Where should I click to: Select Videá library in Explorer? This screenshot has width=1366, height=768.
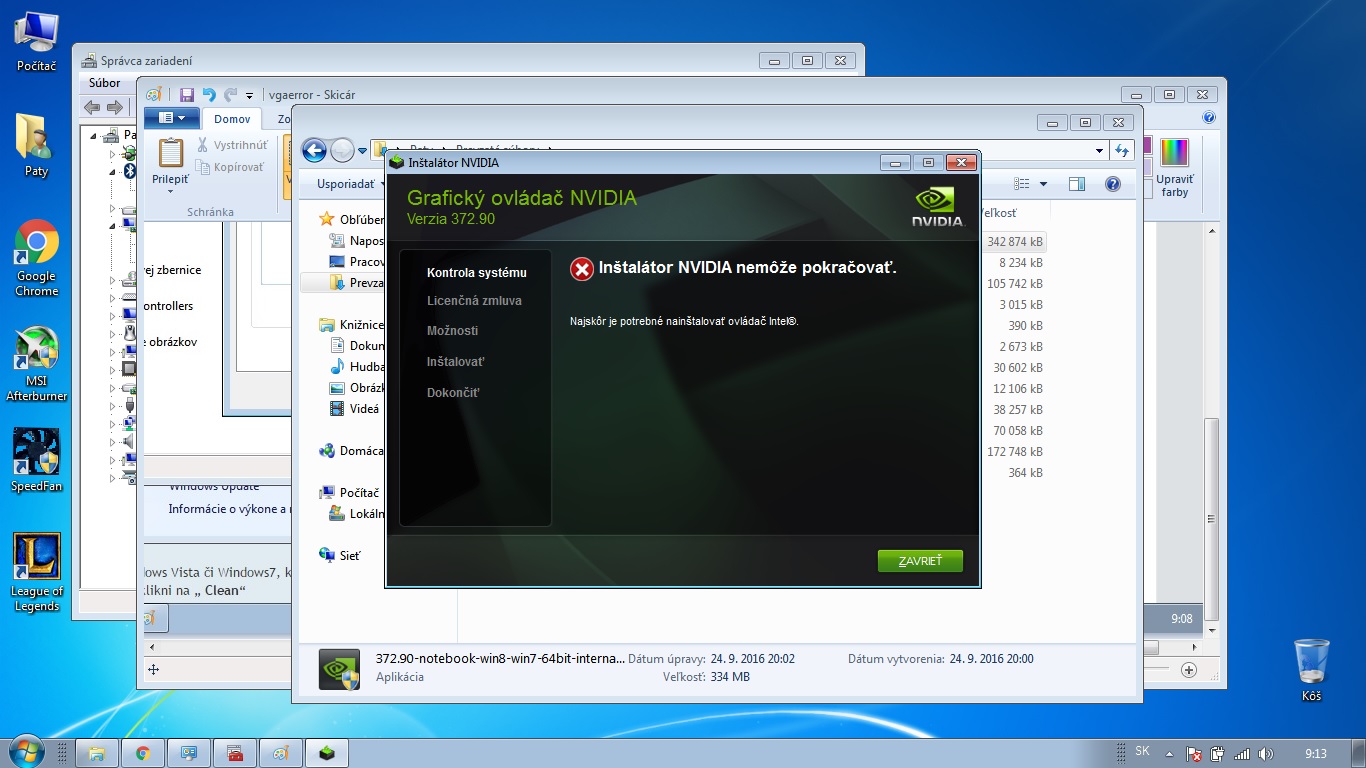pos(356,408)
